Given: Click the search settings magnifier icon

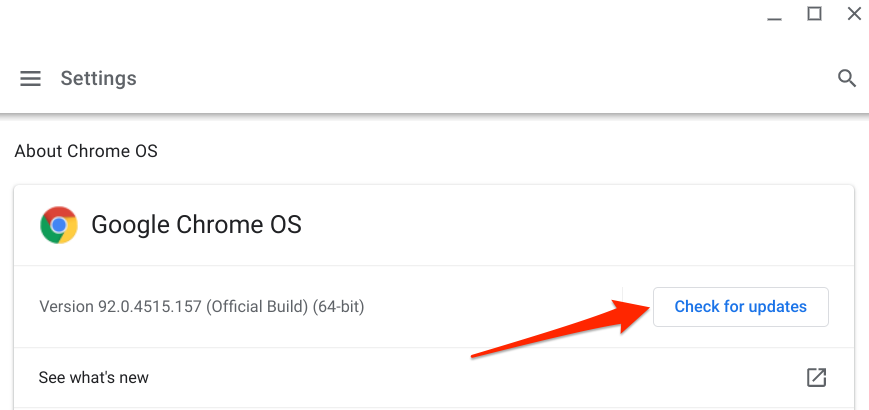Looking at the screenshot, I should (x=847, y=78).
